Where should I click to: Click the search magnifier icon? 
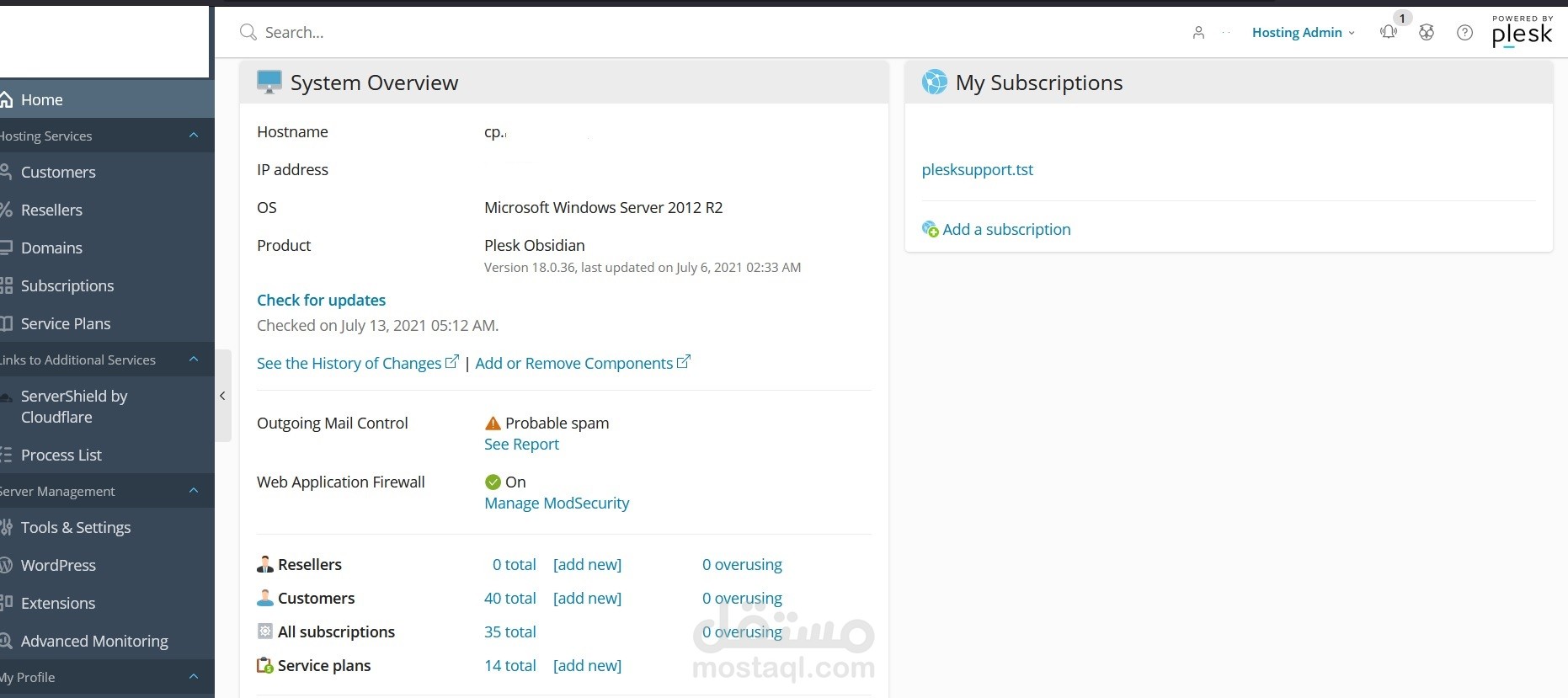coord(248,32)
